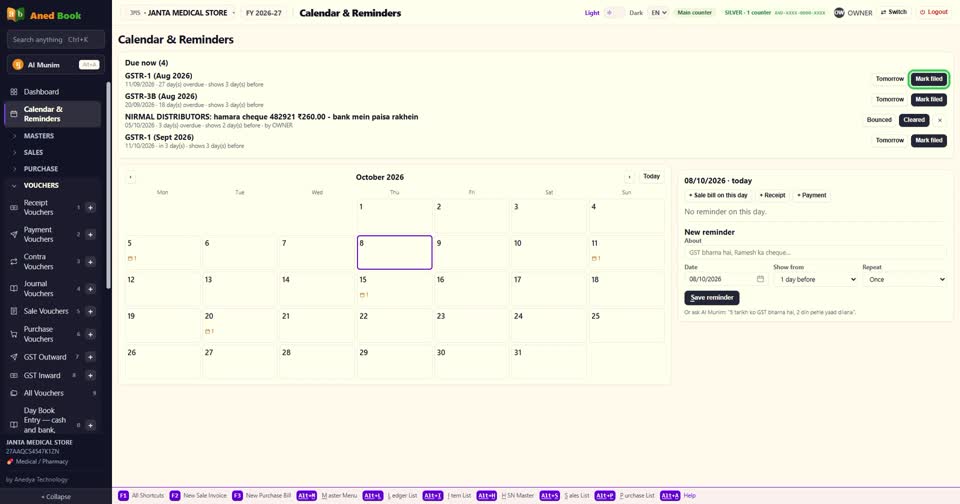
Task: Click the reminder Date field
Action: (727, 279)
